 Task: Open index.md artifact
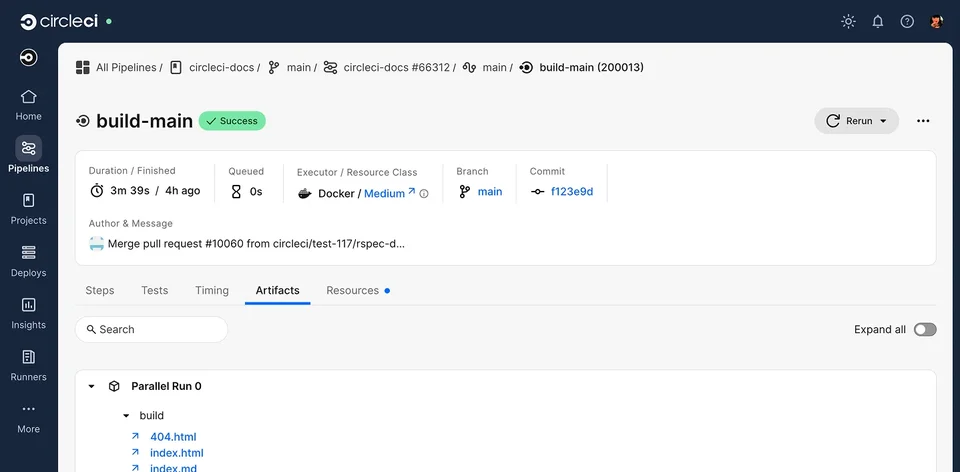173,468
